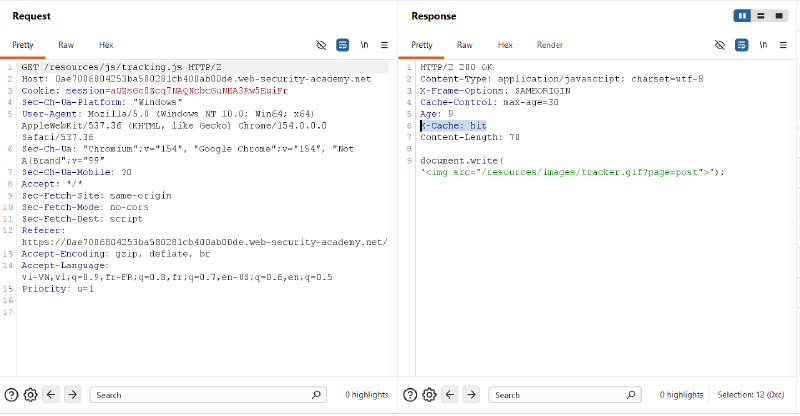Open the Response Render tab

coord(549,45)
